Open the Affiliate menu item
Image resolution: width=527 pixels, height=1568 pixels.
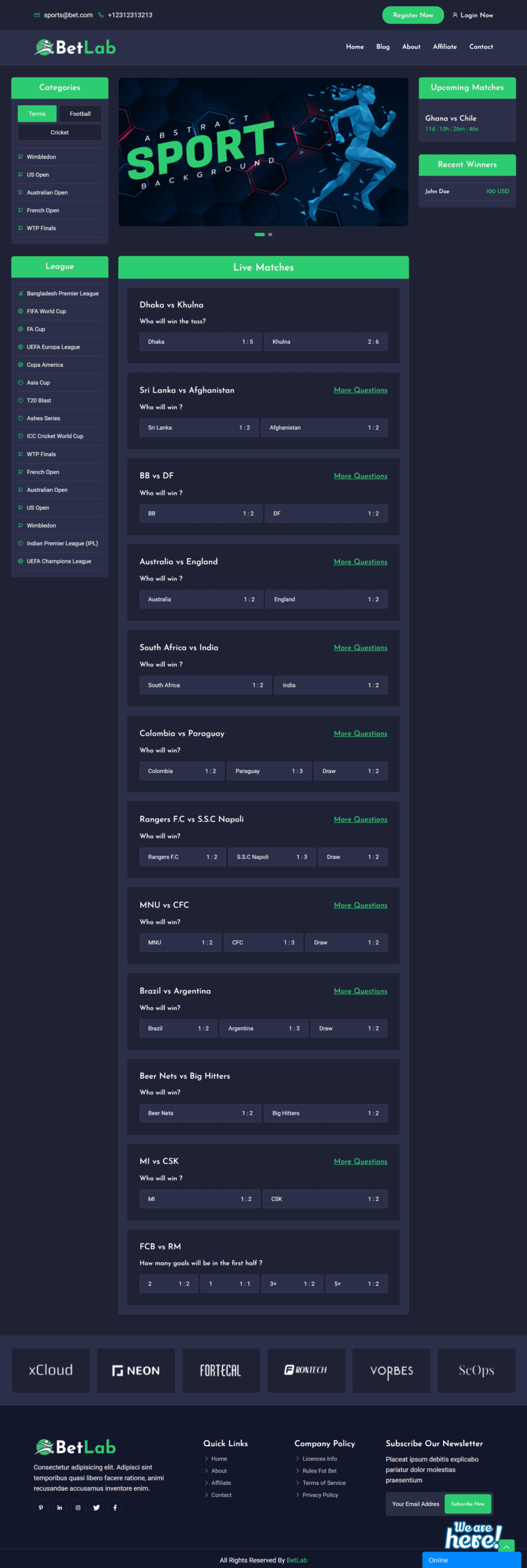point(445,47)
